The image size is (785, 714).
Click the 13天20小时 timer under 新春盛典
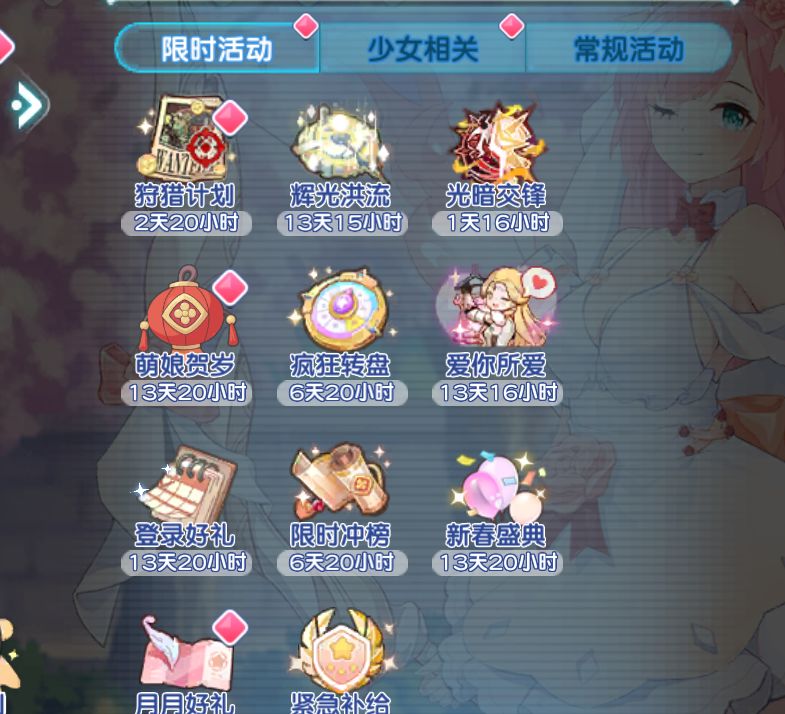(498, 562)
